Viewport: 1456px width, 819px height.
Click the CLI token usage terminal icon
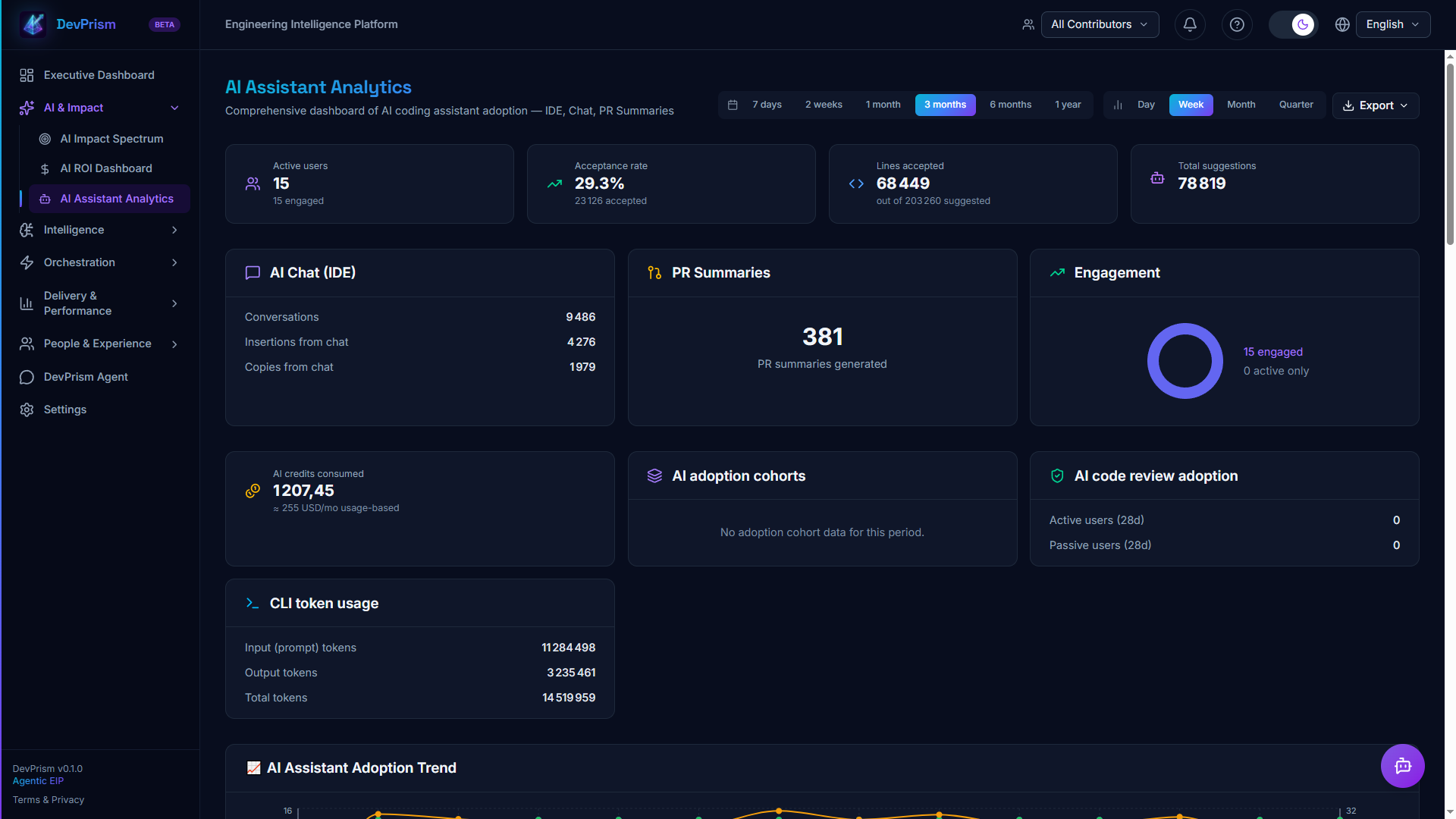point(253,603)
